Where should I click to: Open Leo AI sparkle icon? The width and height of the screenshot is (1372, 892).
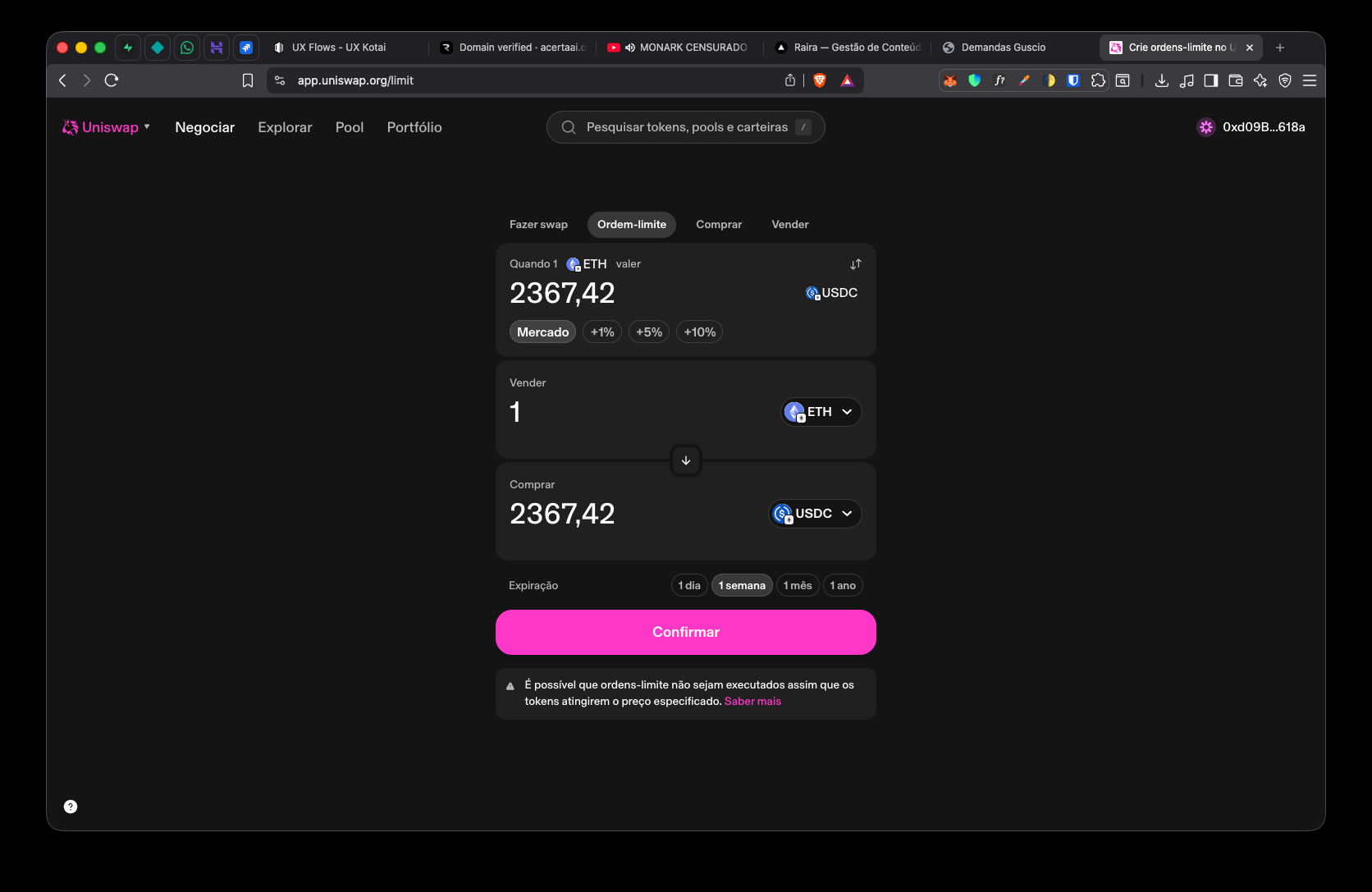coord(1260,80)
